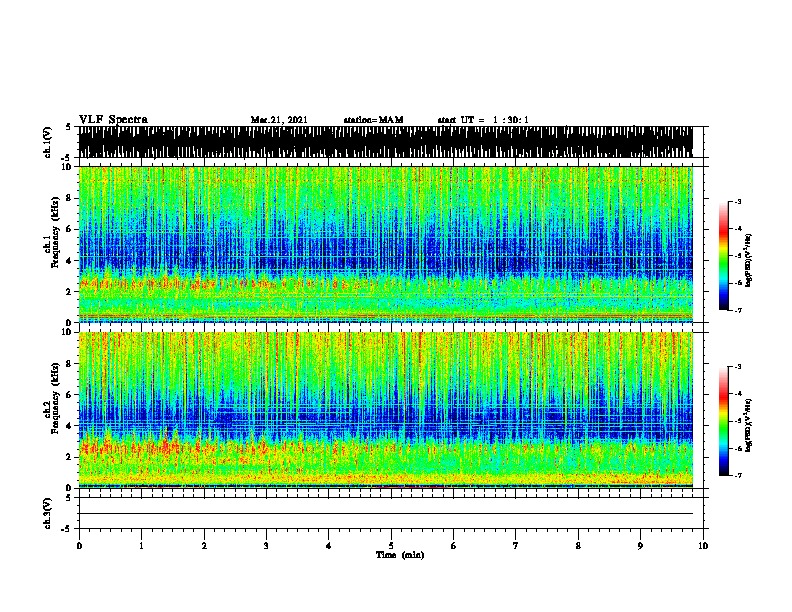This screenshot has width=792, height=612.
Task: Click the ch.2 color bar log(PSD) label
Action: pos(748,426)
